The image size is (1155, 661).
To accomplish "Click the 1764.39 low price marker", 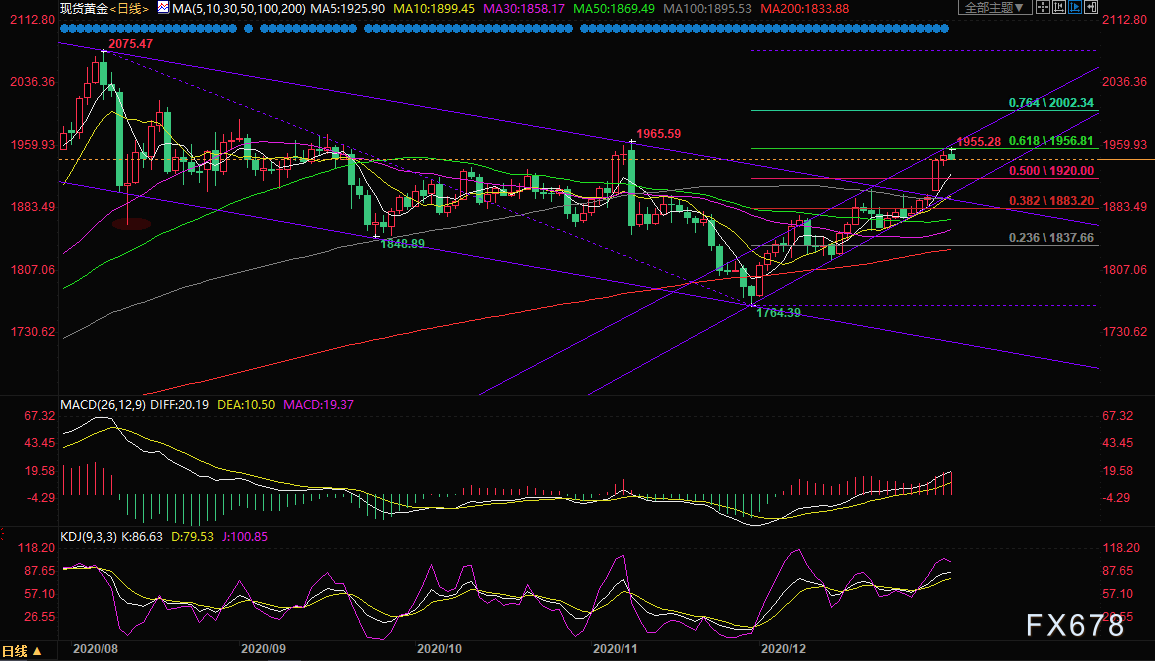I will point(779,313).
